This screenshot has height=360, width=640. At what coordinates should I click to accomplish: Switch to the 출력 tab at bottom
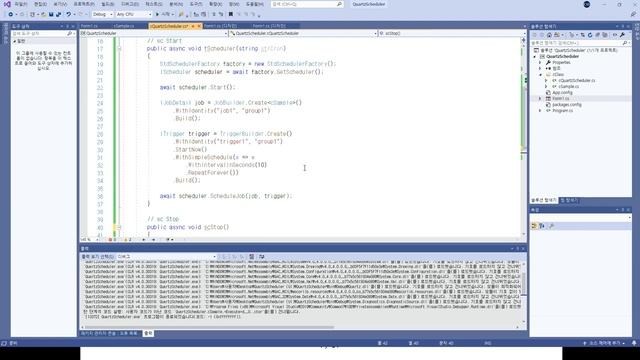148,333
